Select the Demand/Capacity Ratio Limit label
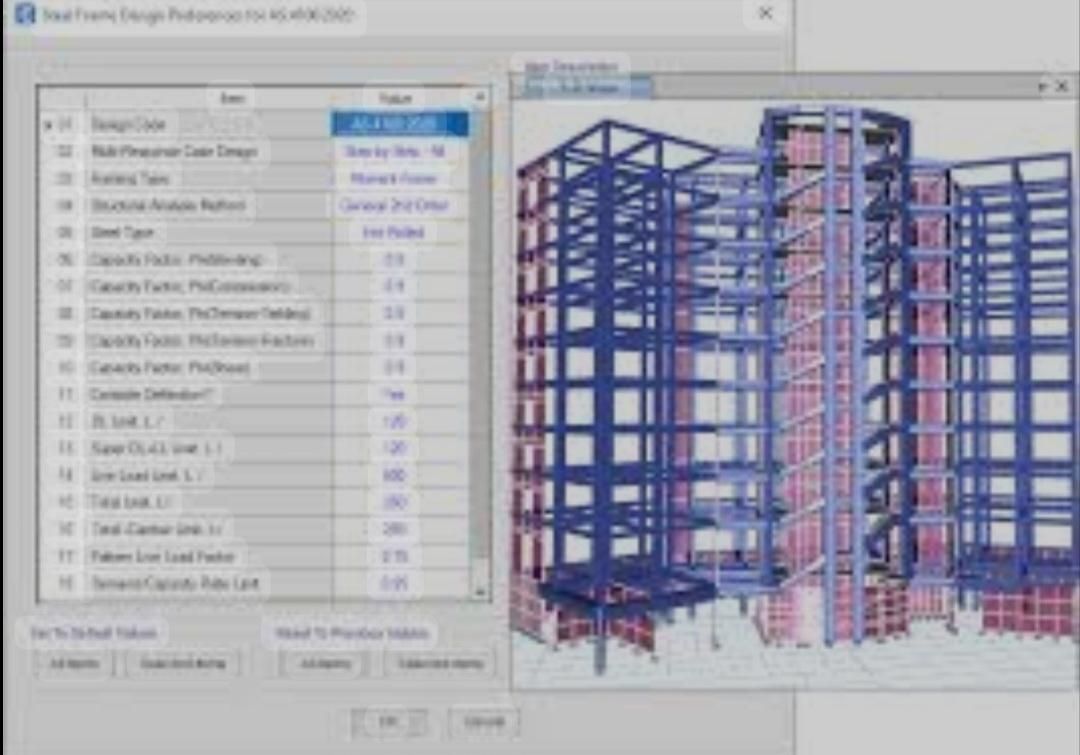The image size is (1080, 755). [175, 583]
